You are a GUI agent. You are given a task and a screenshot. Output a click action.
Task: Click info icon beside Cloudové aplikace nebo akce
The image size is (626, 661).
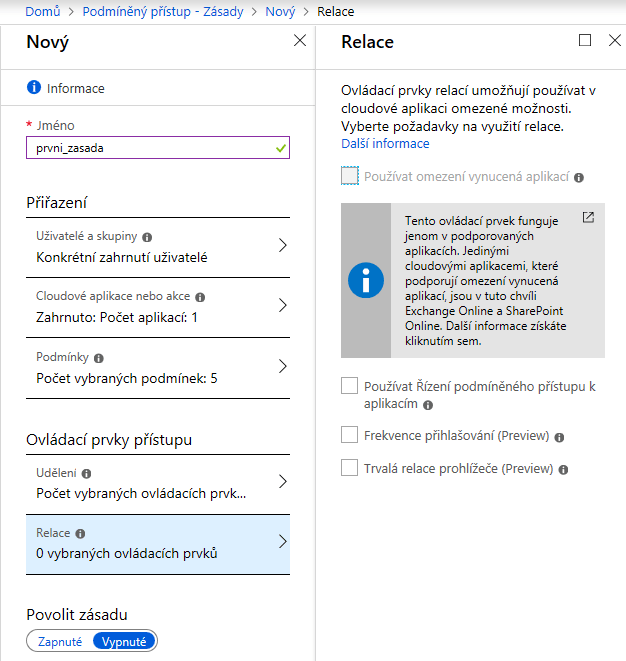click(200, 297)
